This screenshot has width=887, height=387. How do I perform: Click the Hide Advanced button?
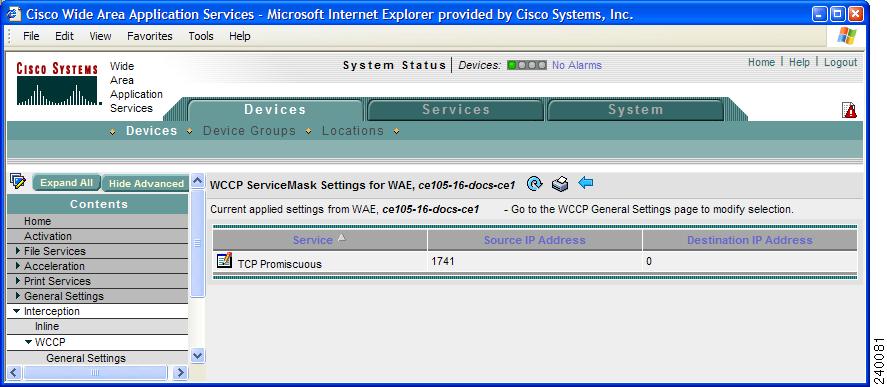pyautogui.click(x=146, y=183)
